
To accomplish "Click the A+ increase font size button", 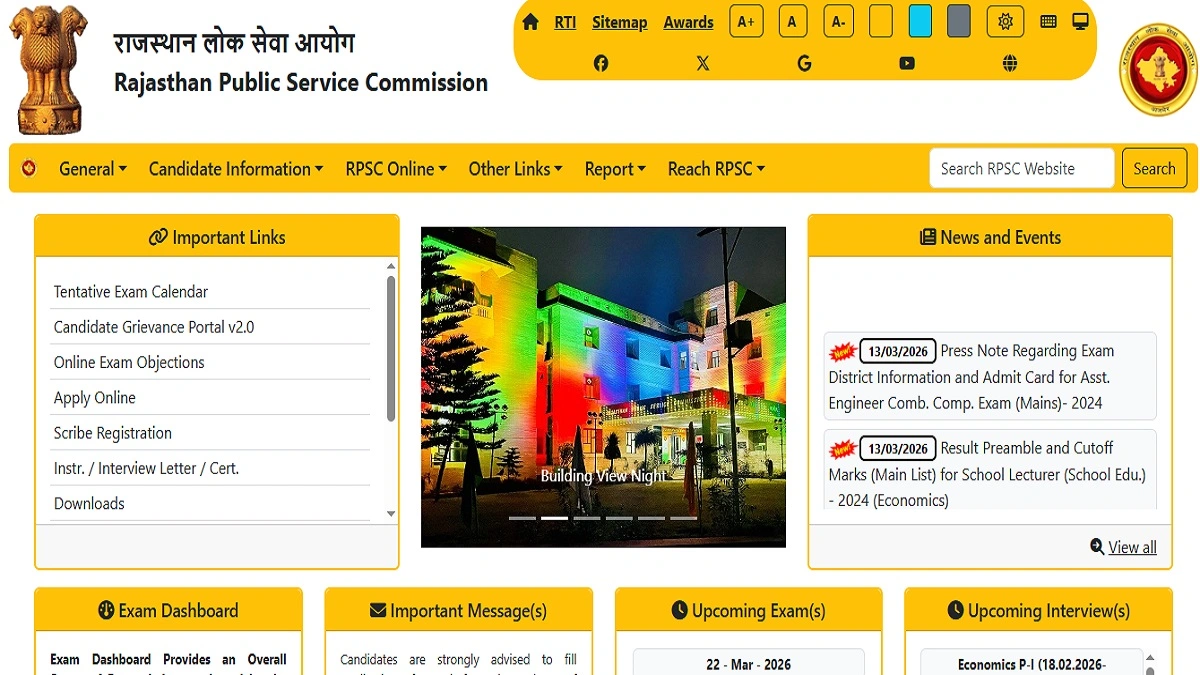I will click(x=746, y=20).
